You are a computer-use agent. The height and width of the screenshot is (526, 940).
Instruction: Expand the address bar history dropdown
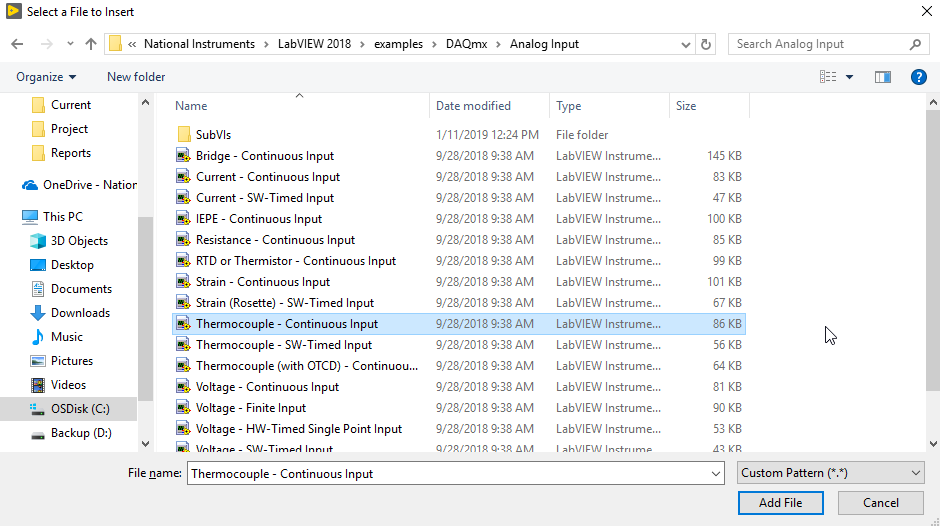[x=686, y=44]
